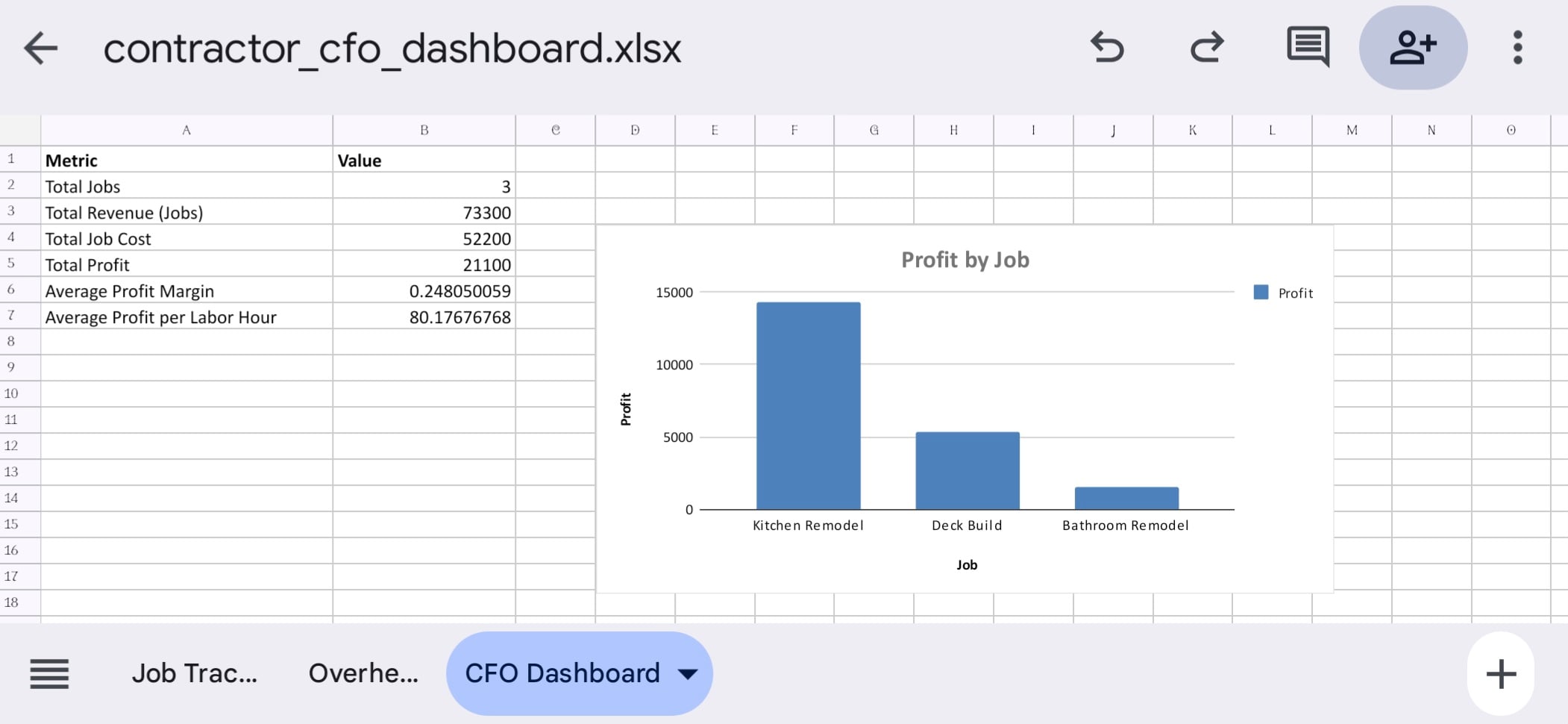The image size is (1568, 724).
Task: Add a new sheet with plus button
Action: (1500, 673)
